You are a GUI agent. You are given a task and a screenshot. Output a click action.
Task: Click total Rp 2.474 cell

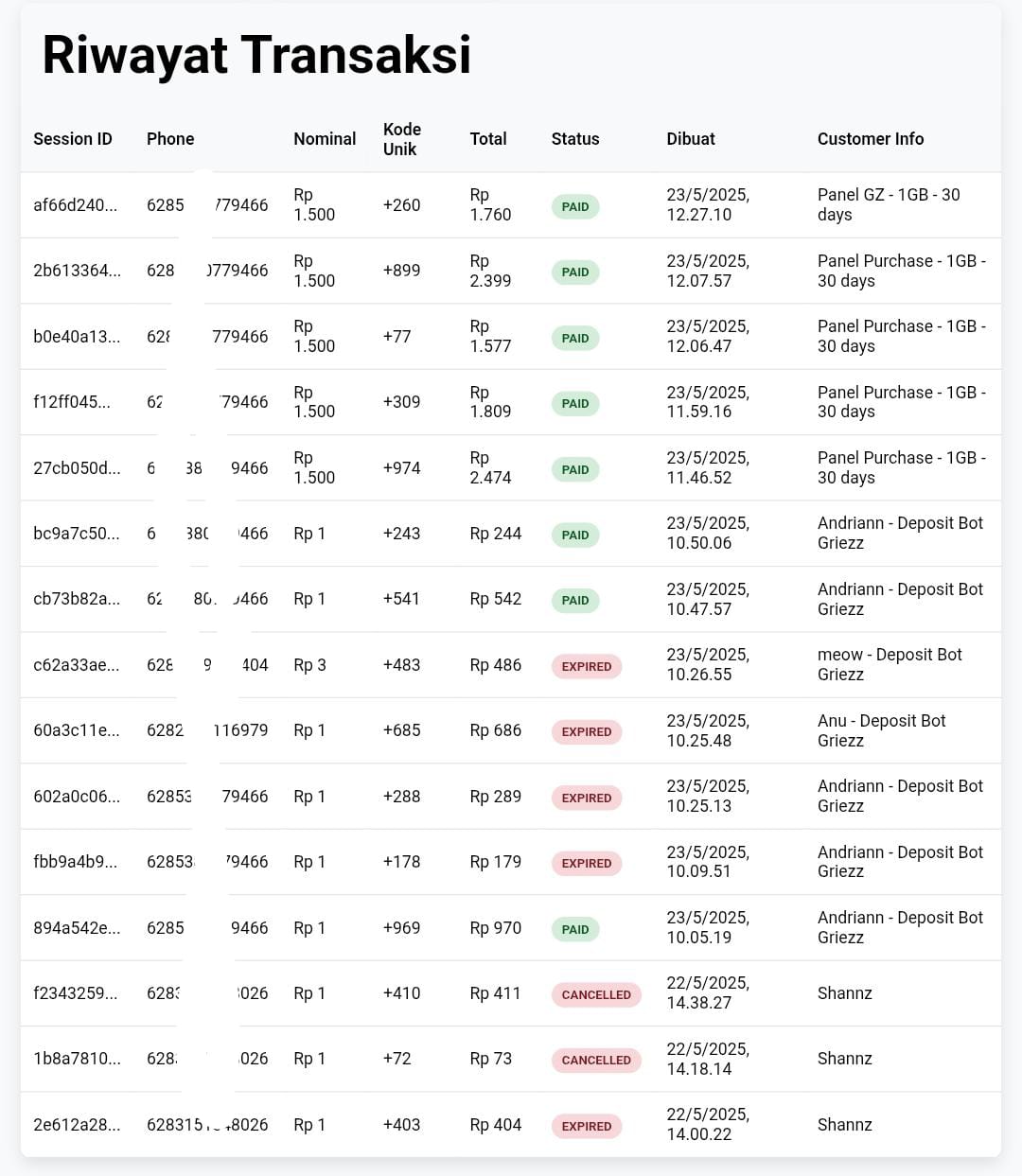click(490, 467)
